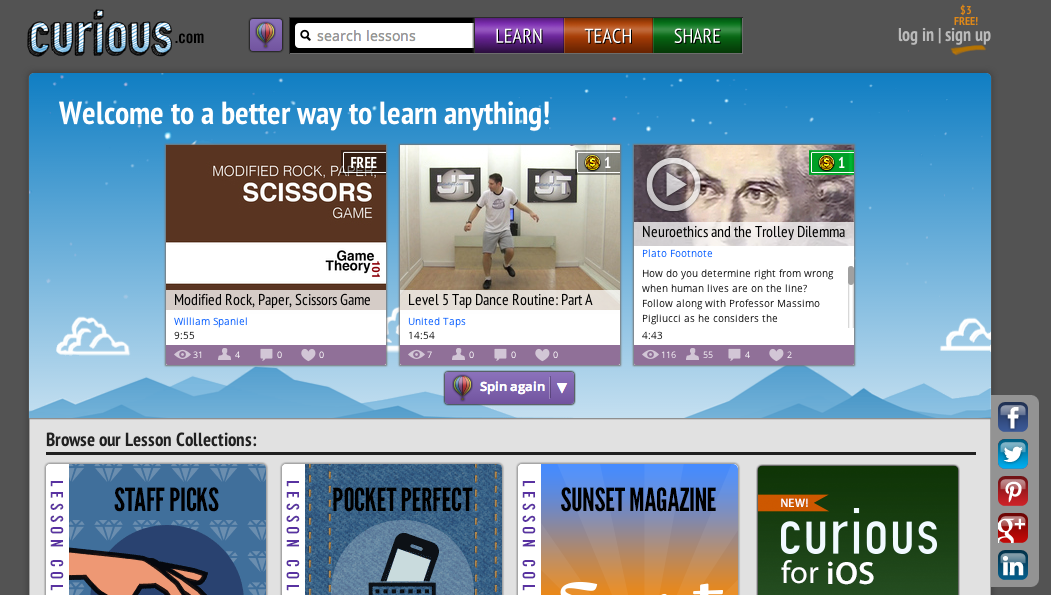Click the comments icon on Rock Paper Scissors card
1051x595 pixels.
(266, 354)
